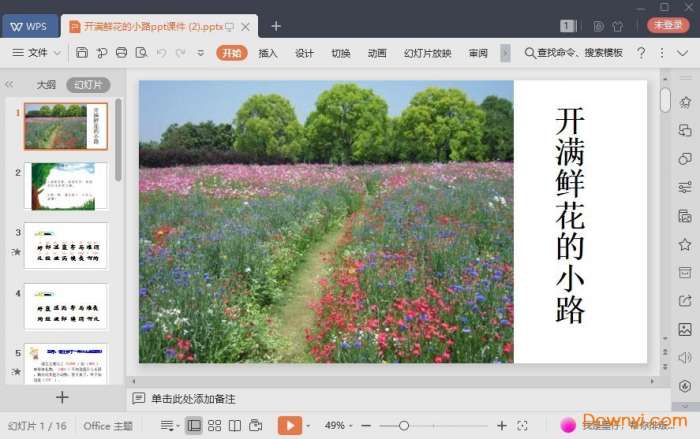700x439 pixels.
Task: Switch panel to 大纲 outline view
Action: (x=46, y=85)
